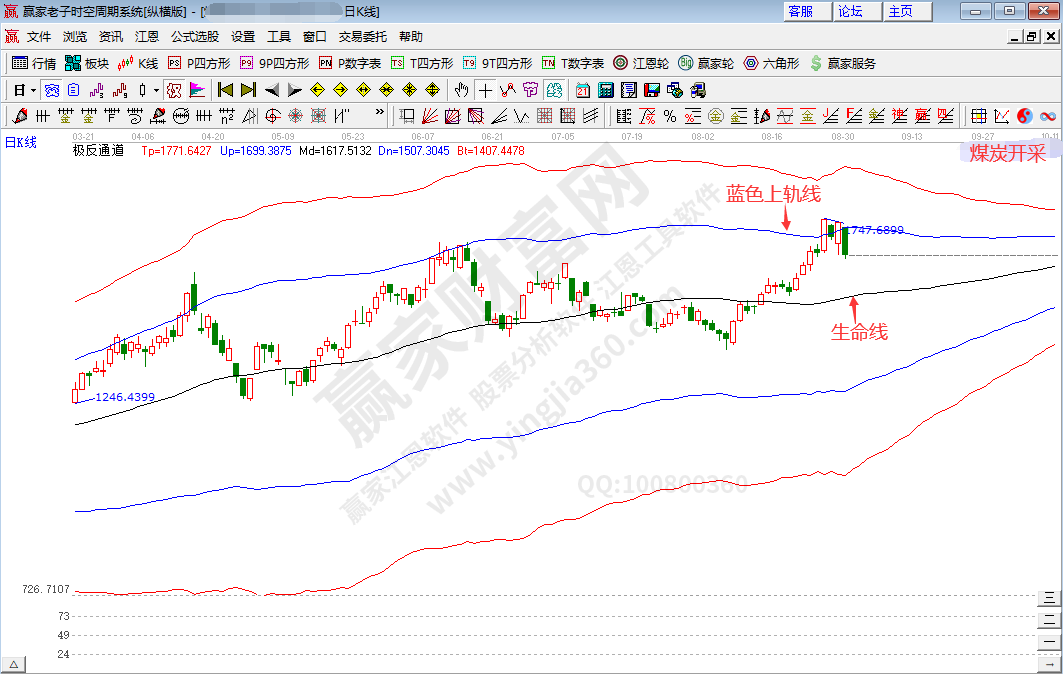
Task: Jump to first bar with skip-to-start icon
Action: (x=225, y=89)
